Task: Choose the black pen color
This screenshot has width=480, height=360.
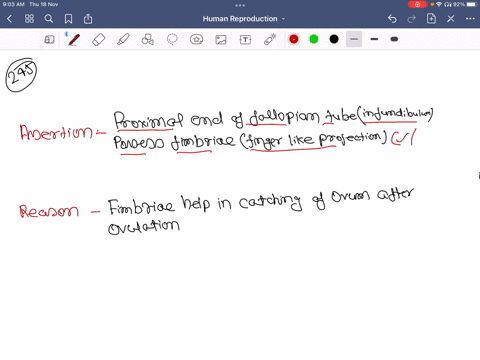Action: [334, 39]
